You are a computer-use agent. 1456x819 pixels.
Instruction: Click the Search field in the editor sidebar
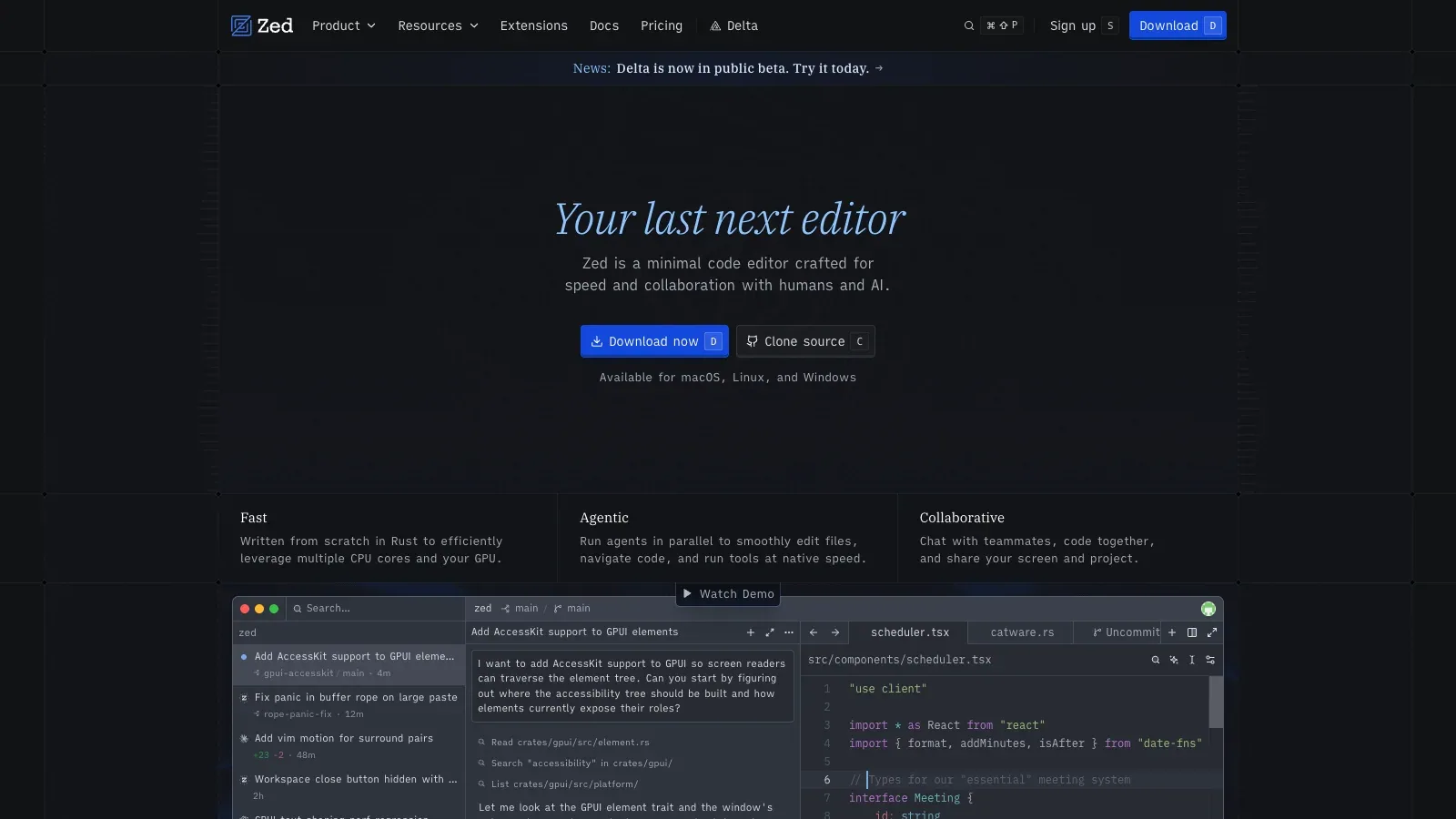coord(375,609)
